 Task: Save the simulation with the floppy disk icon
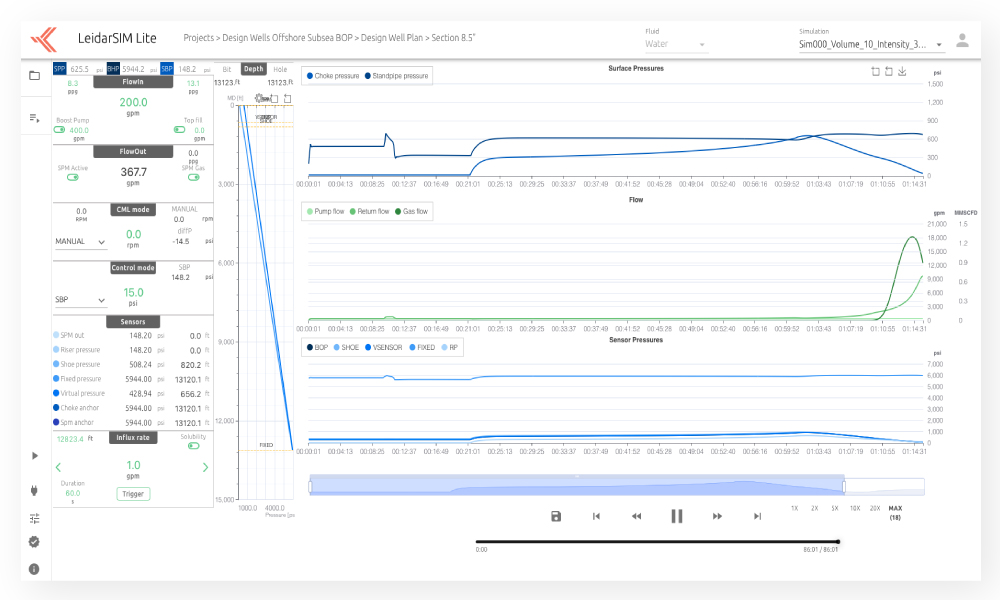point(556,516)
